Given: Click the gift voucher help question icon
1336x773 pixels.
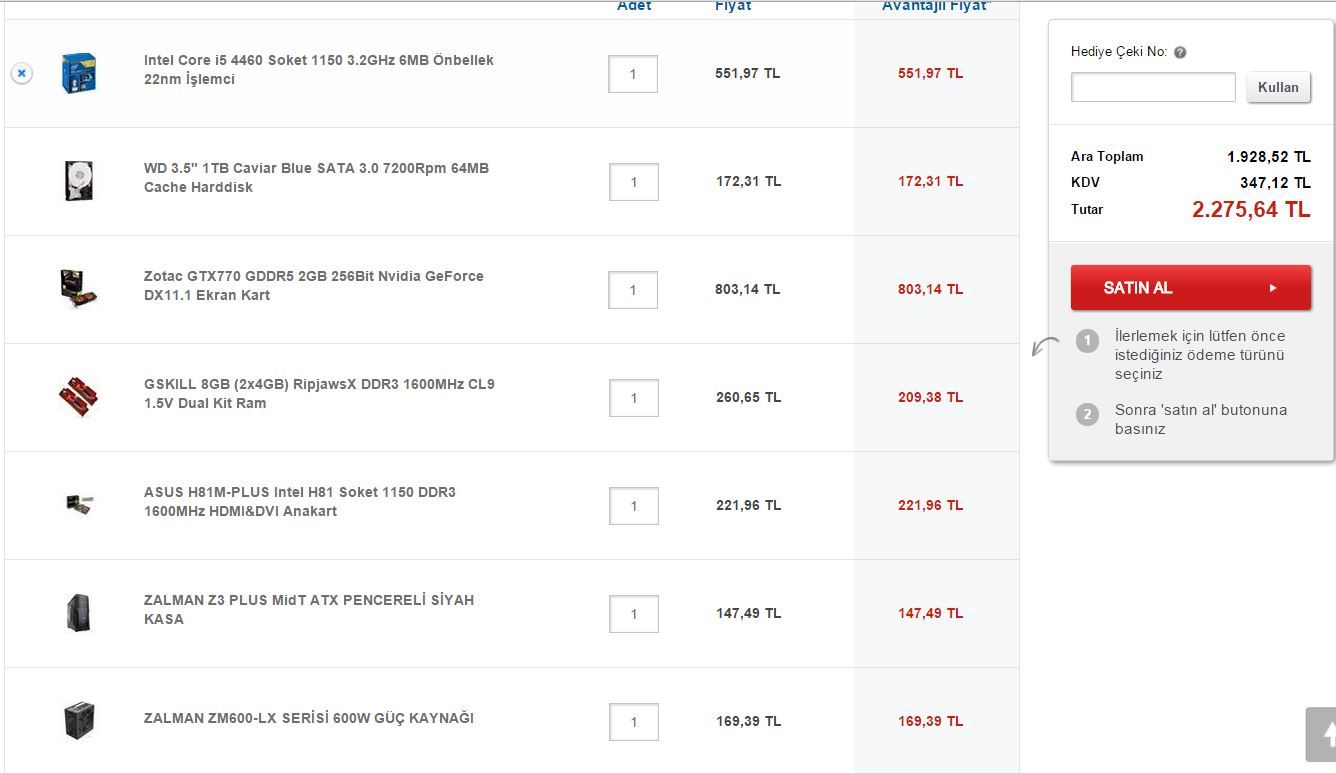Looking at the screenshot, I should coord(1180,52).
